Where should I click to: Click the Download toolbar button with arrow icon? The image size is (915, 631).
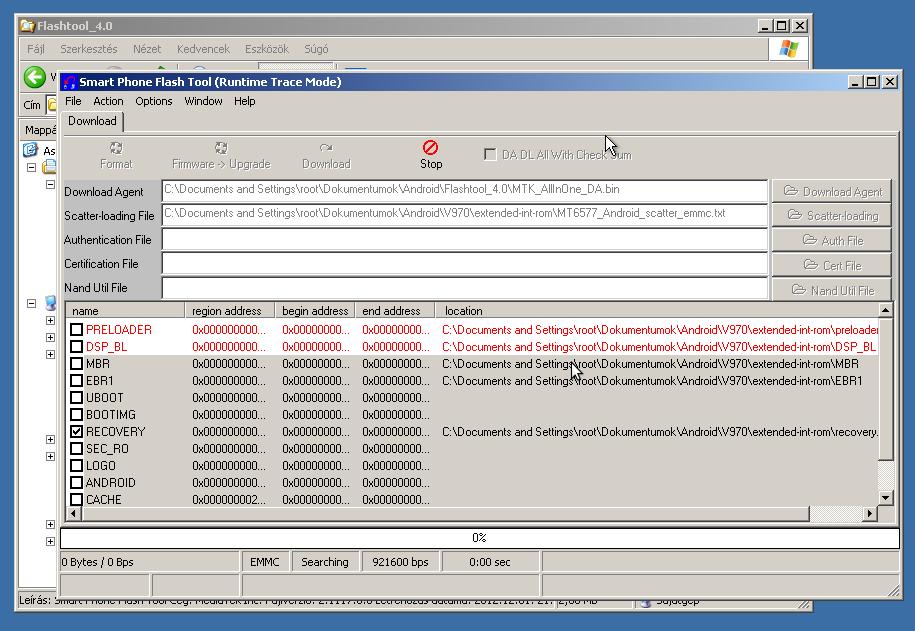[326, 155]
